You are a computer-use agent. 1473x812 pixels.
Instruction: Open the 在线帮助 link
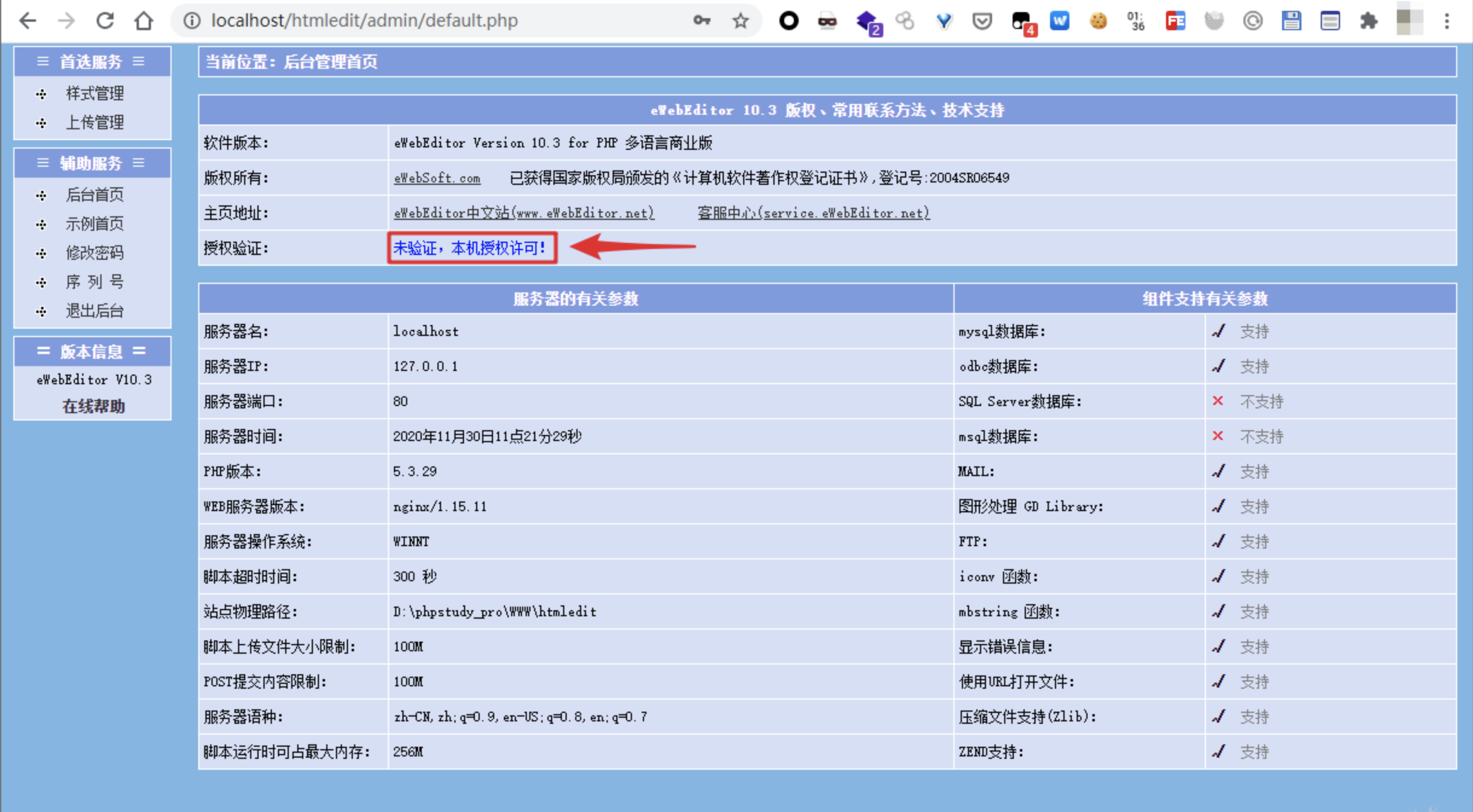pos(94,406)
